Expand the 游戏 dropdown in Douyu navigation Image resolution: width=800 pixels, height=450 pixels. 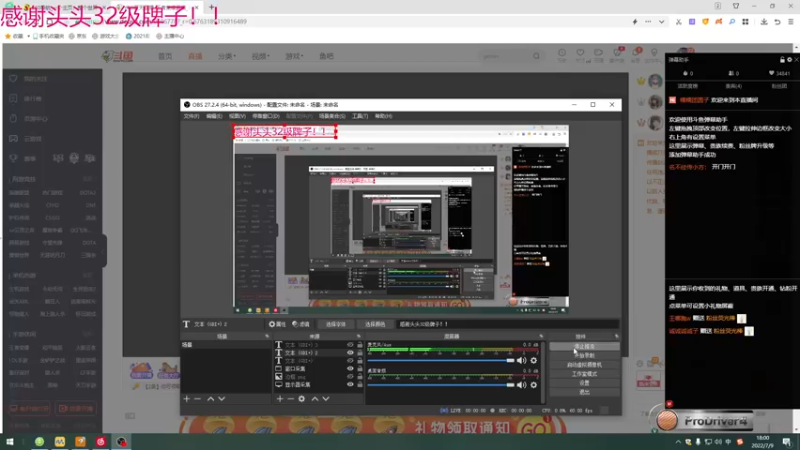(x=294, y=56)
